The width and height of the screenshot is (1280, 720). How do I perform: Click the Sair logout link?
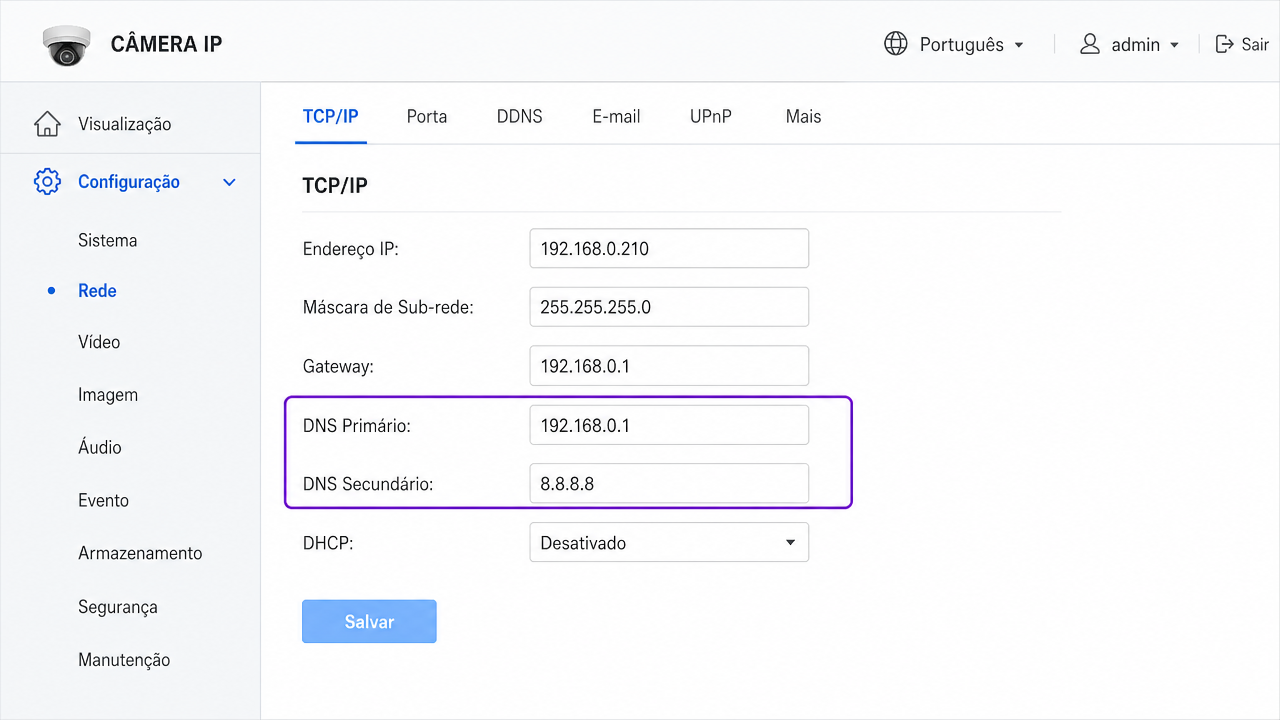[x=1255, y=45]
